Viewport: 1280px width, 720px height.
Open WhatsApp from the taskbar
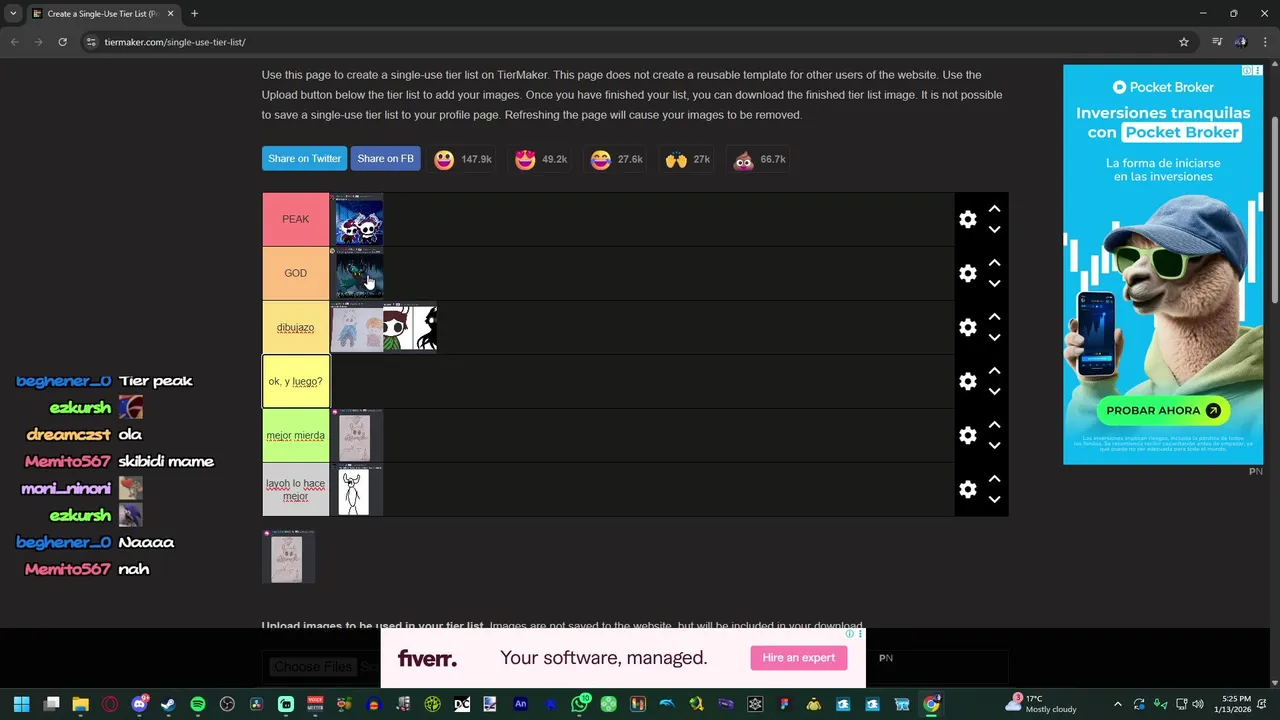[x=579, y=704]
